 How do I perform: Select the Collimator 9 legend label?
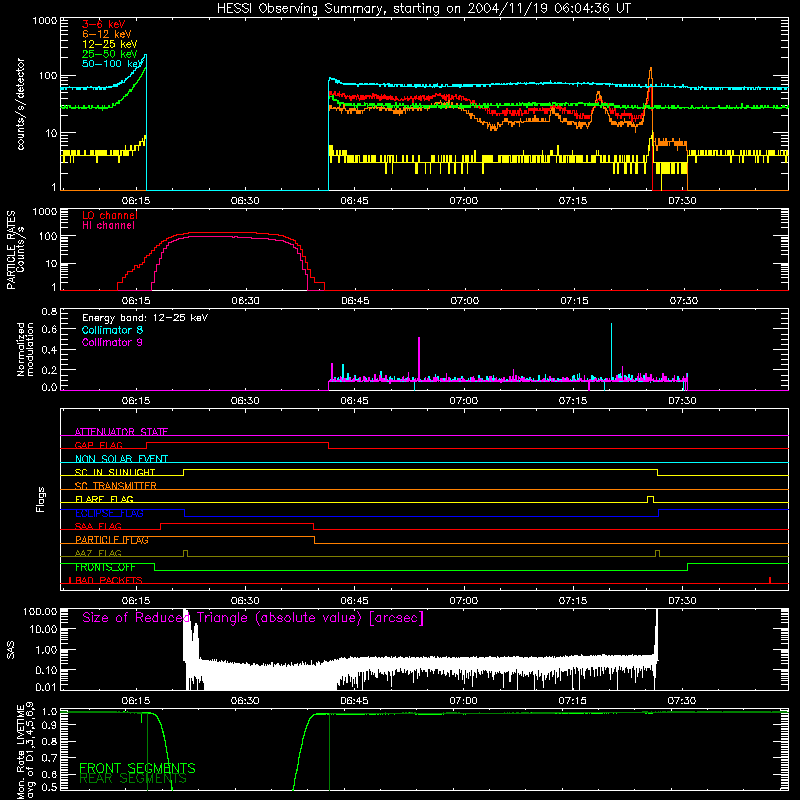[112, 342]
